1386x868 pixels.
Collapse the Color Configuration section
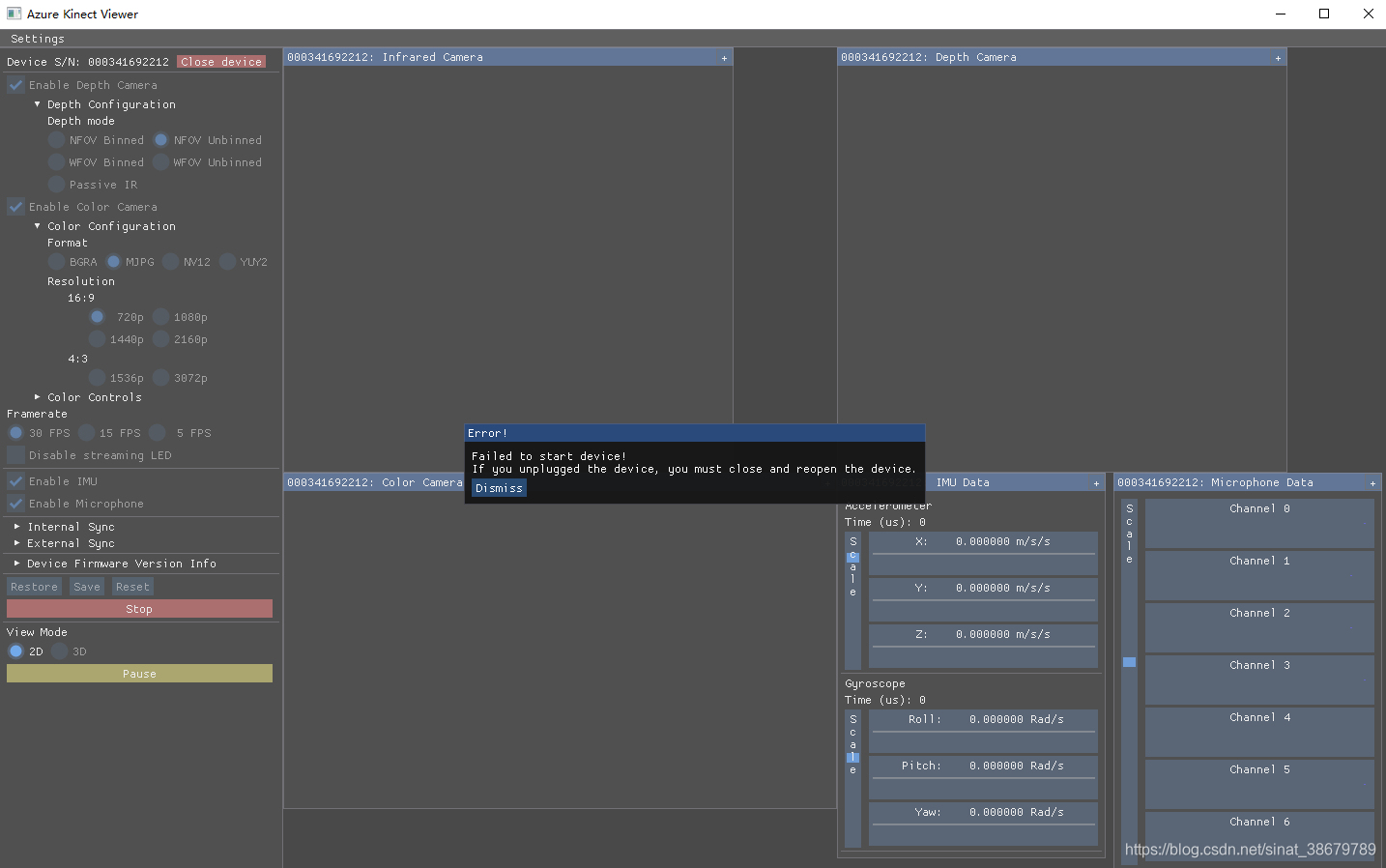tap(38, 226)
